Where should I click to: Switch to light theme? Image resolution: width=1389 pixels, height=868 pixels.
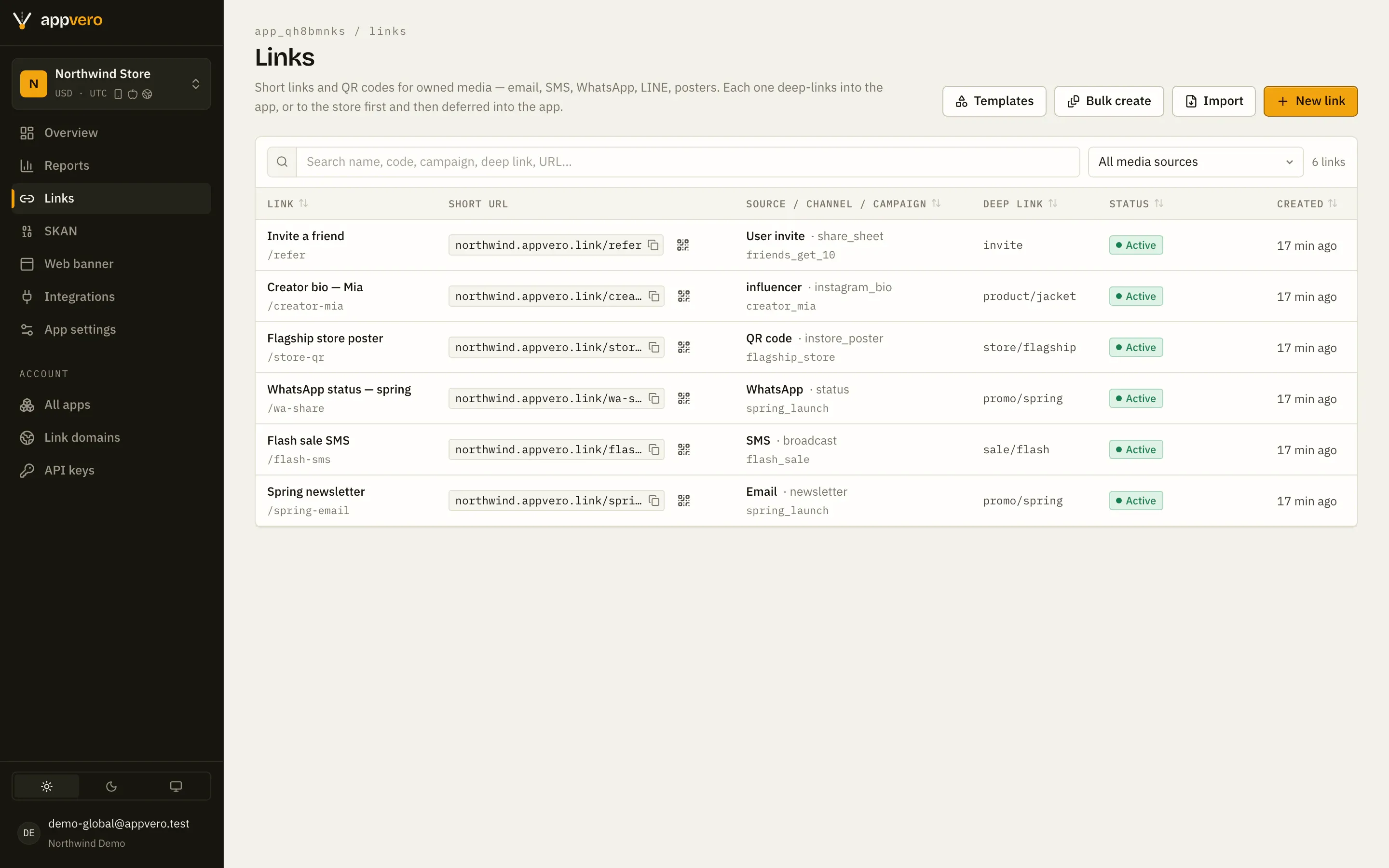47,787
